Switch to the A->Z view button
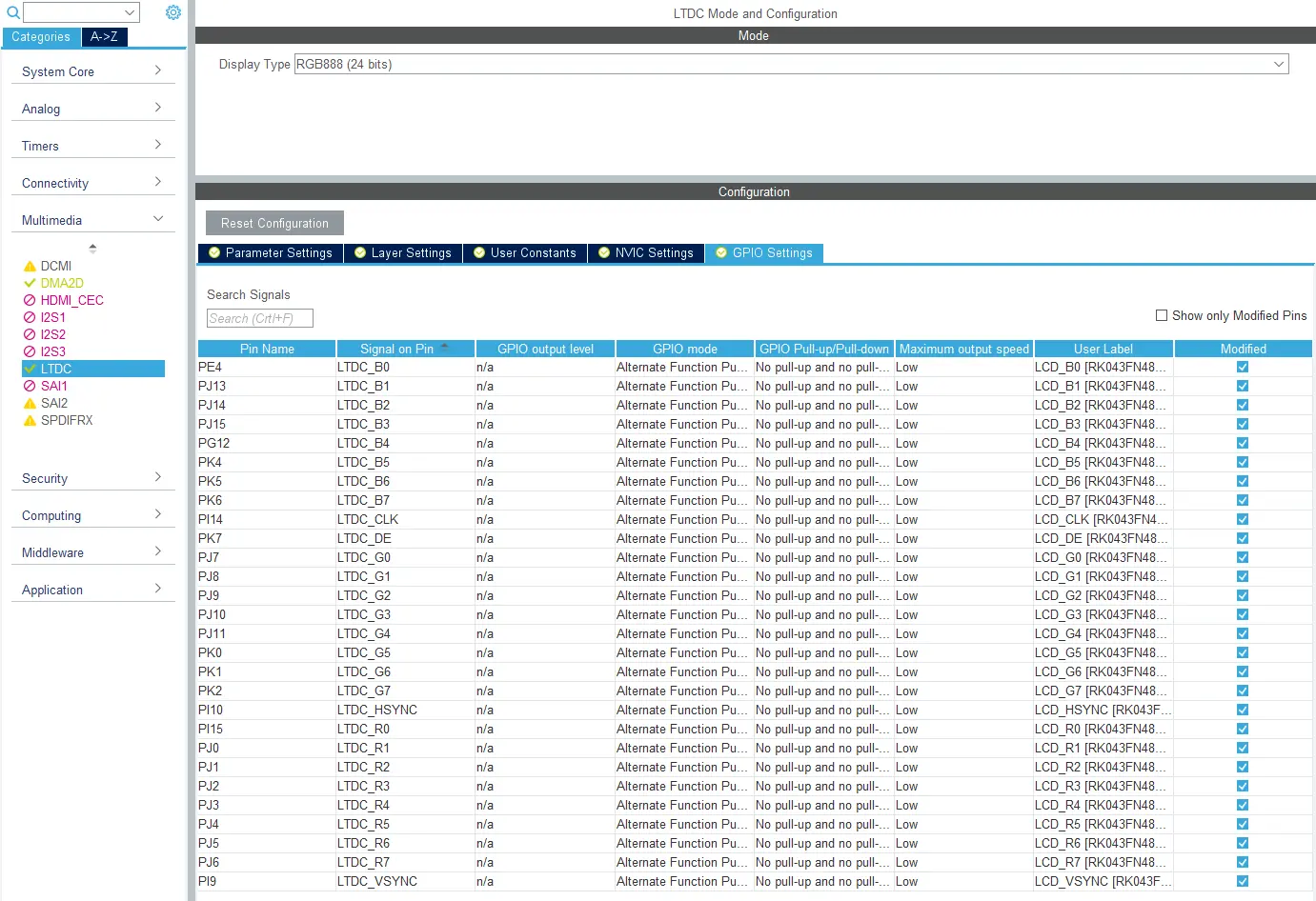Viewport: 1316px width, 901px height. pos(104,37)
